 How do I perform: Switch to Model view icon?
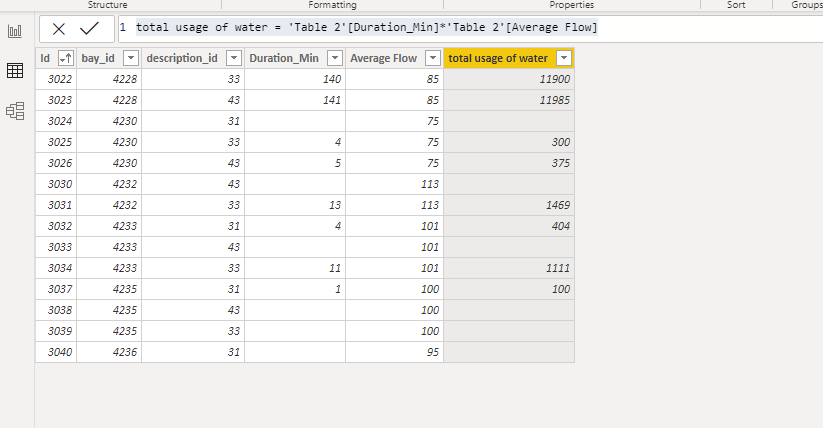tap(15, 111)
